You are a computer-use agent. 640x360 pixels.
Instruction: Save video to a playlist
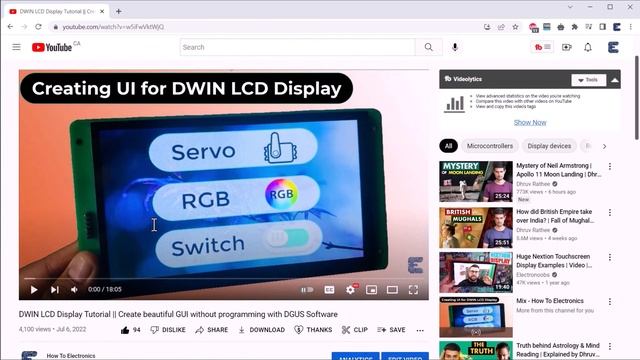[x=391, y=330]
